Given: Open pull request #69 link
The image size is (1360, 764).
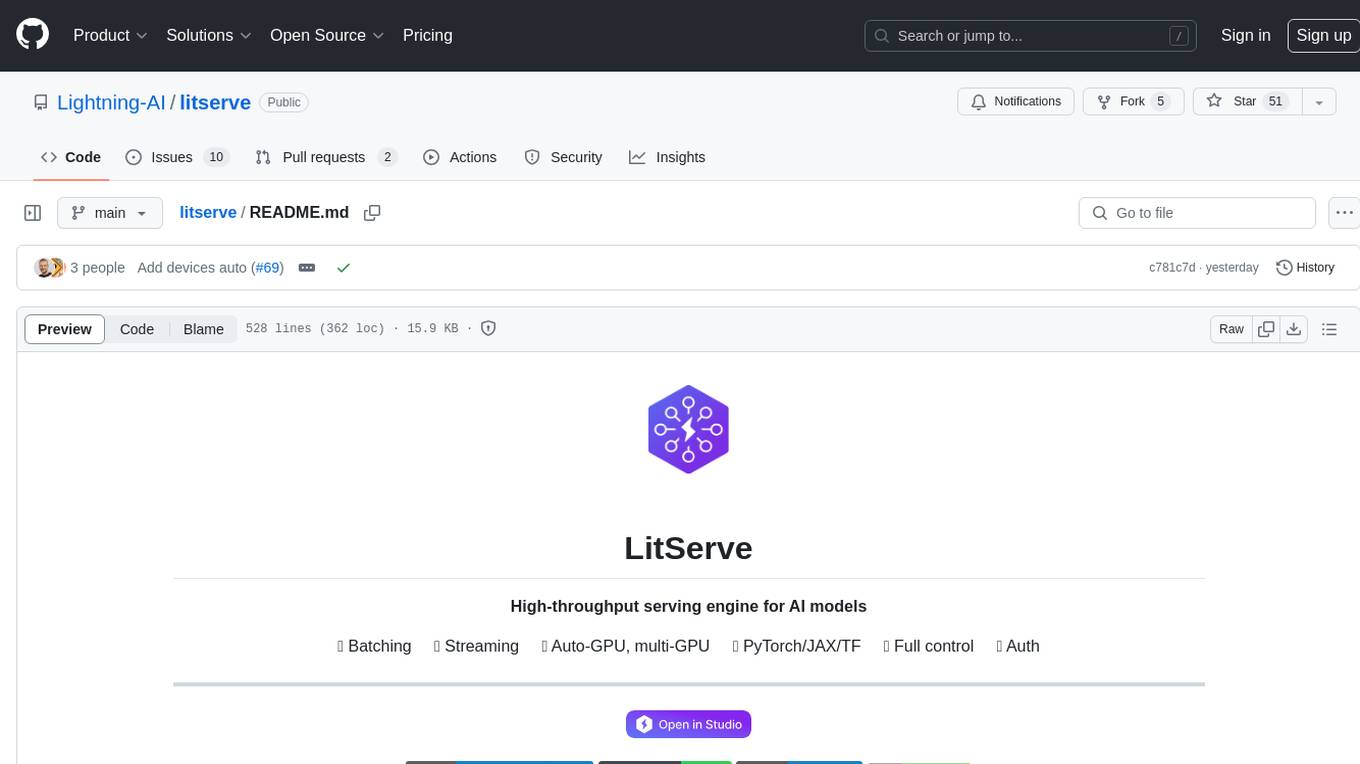Looking at the screenshot, I should pos(267,268).
